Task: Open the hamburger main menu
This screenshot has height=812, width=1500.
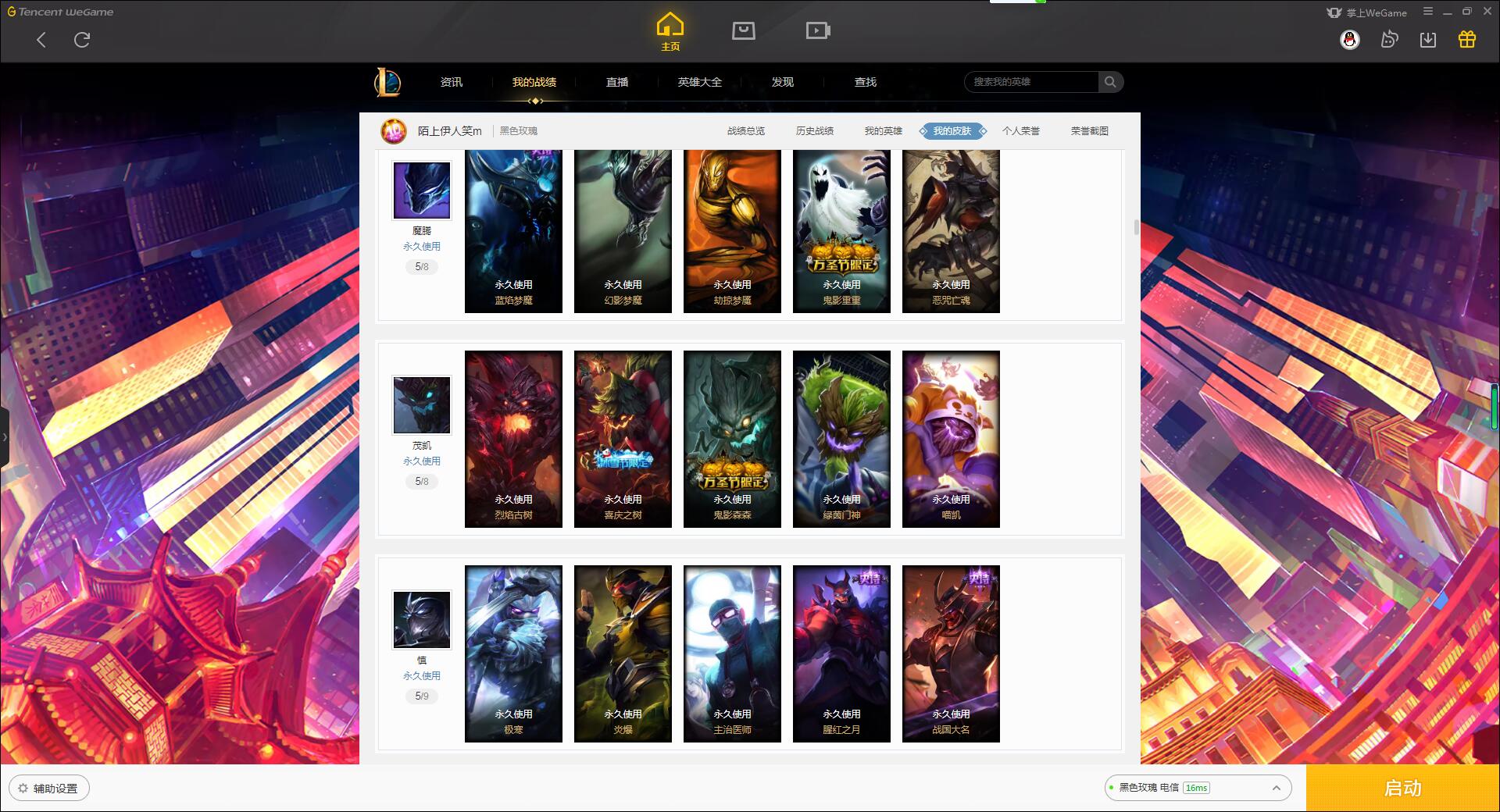Action: coord(1428,12)
